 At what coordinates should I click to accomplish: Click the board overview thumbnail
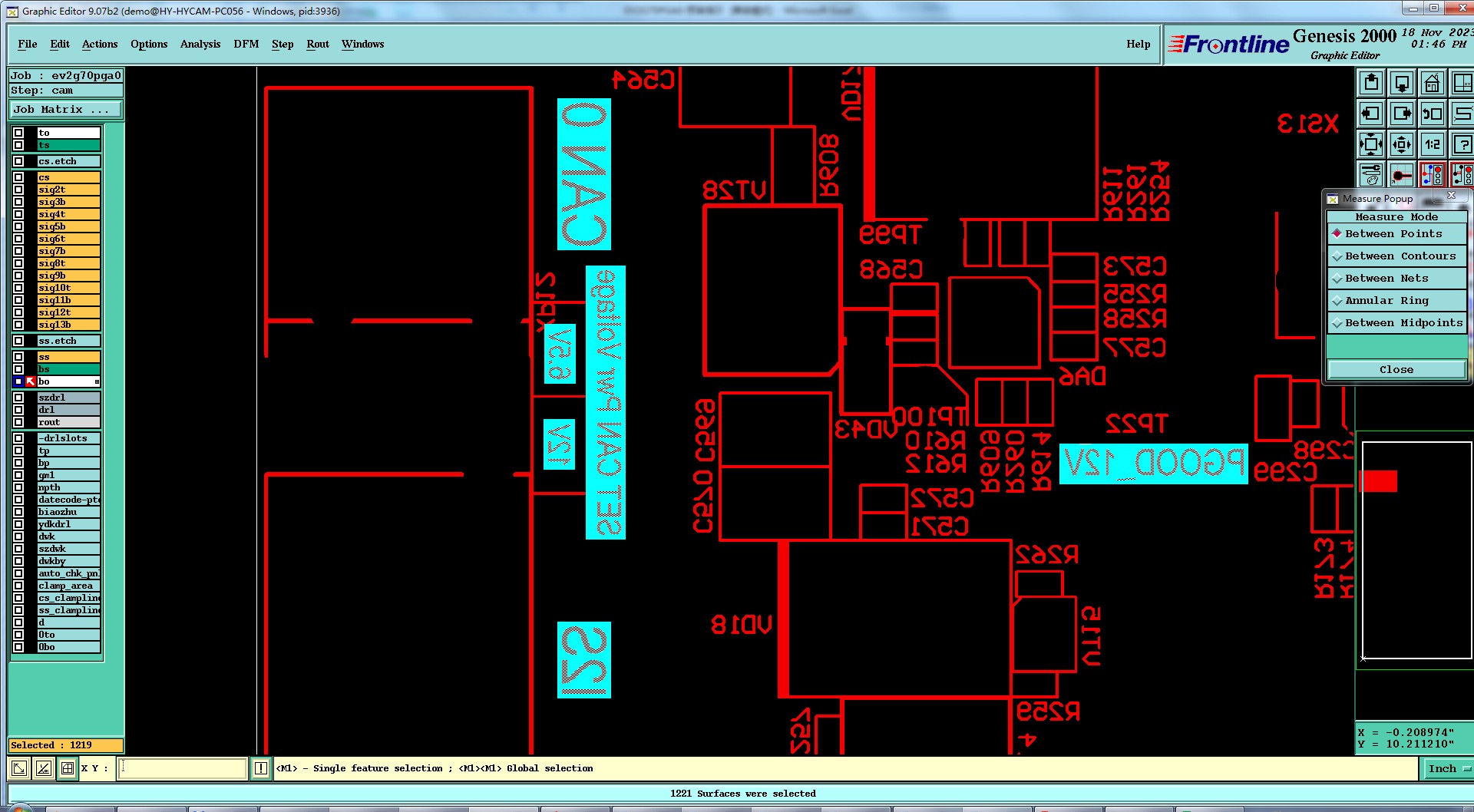[1416, 550]
